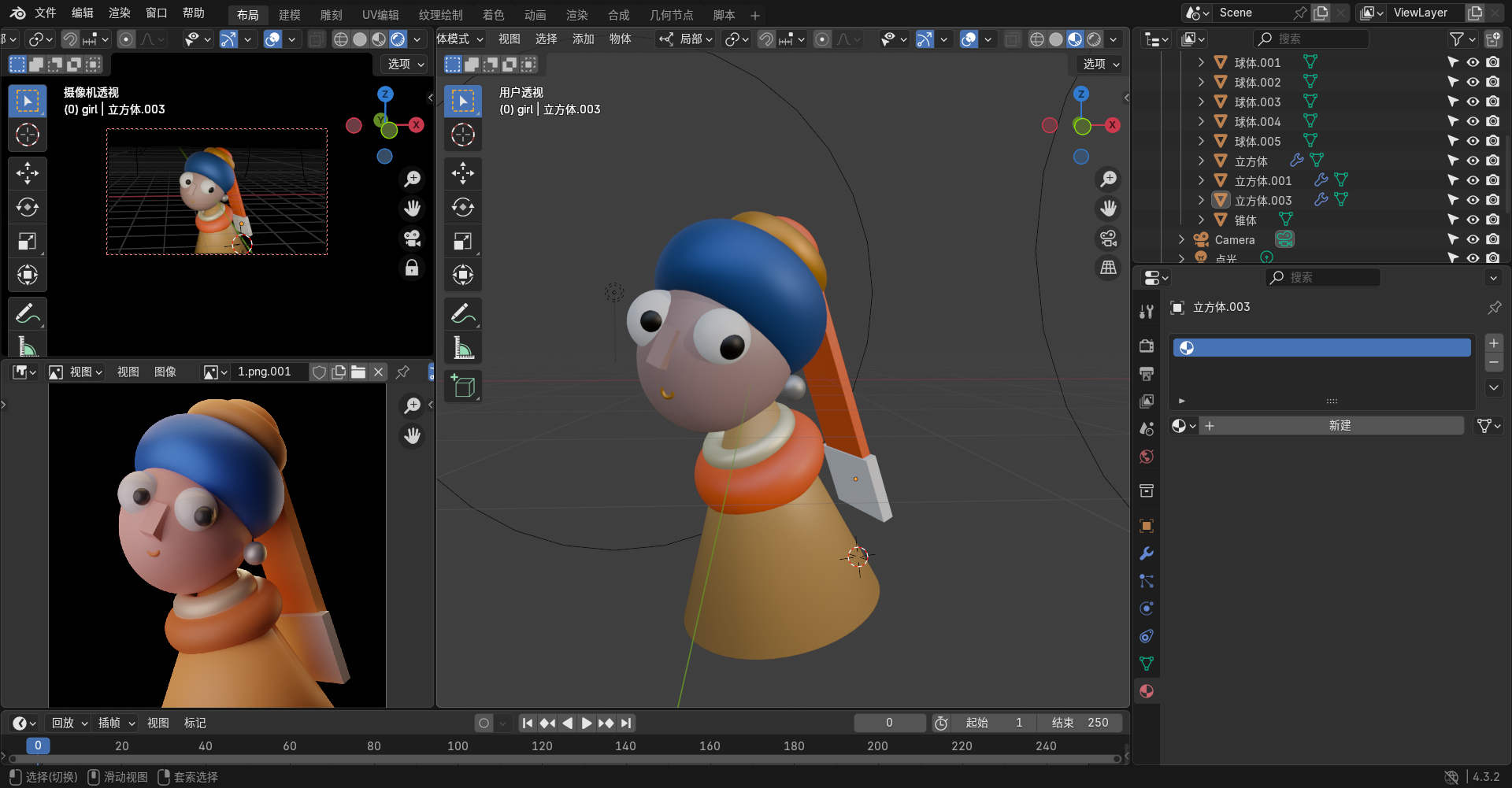Open the 渲染 menu in top bar

119,13
